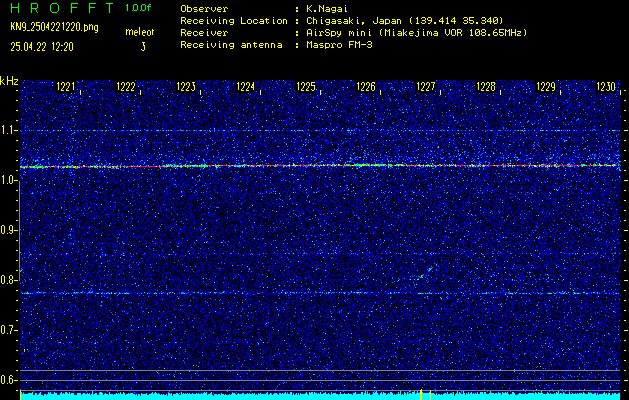The width and height of the screenshot is (629, 400).
Task: Click the 1222 time marker
Action: coord(126,87)
